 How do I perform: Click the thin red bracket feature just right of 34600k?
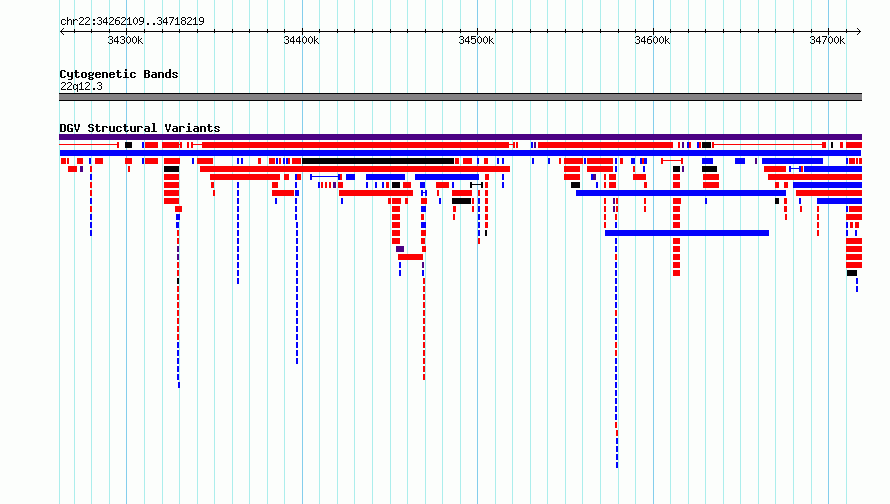click(x=672, y=161)
